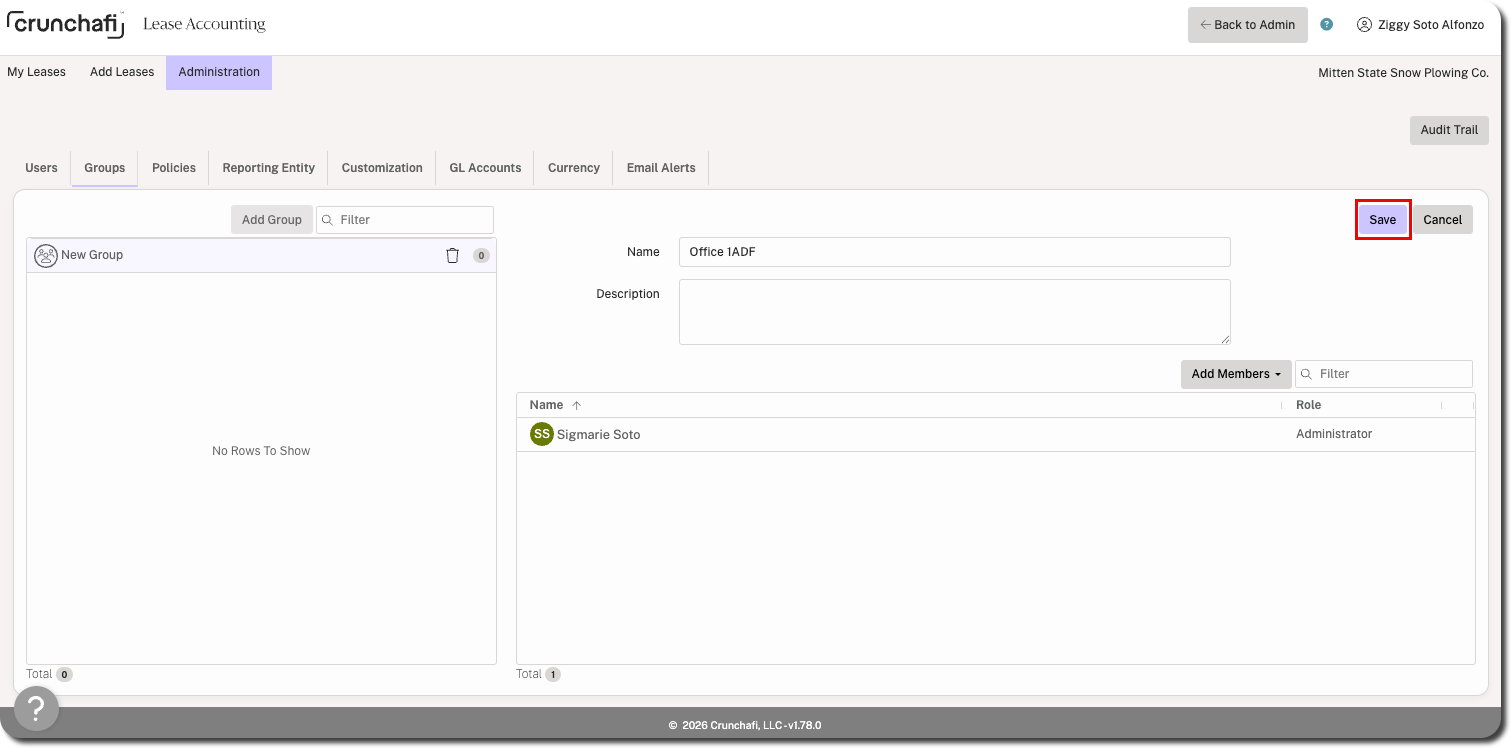Save the group changes

pos(1383,220)
